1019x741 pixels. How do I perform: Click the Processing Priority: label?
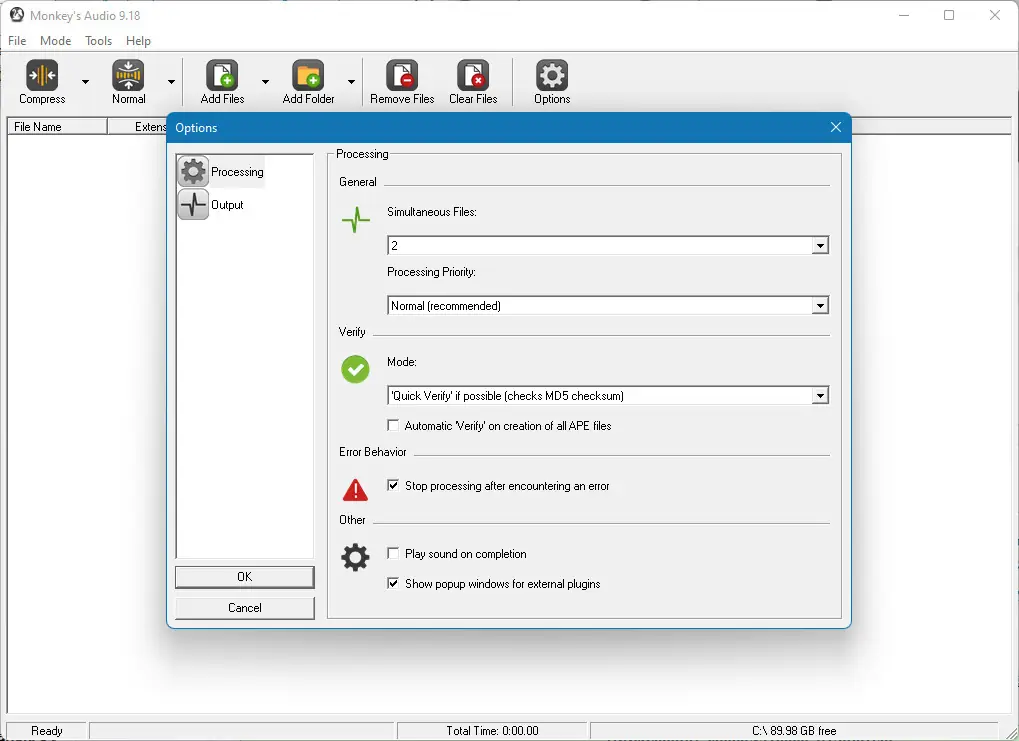[x=431, y=272]
